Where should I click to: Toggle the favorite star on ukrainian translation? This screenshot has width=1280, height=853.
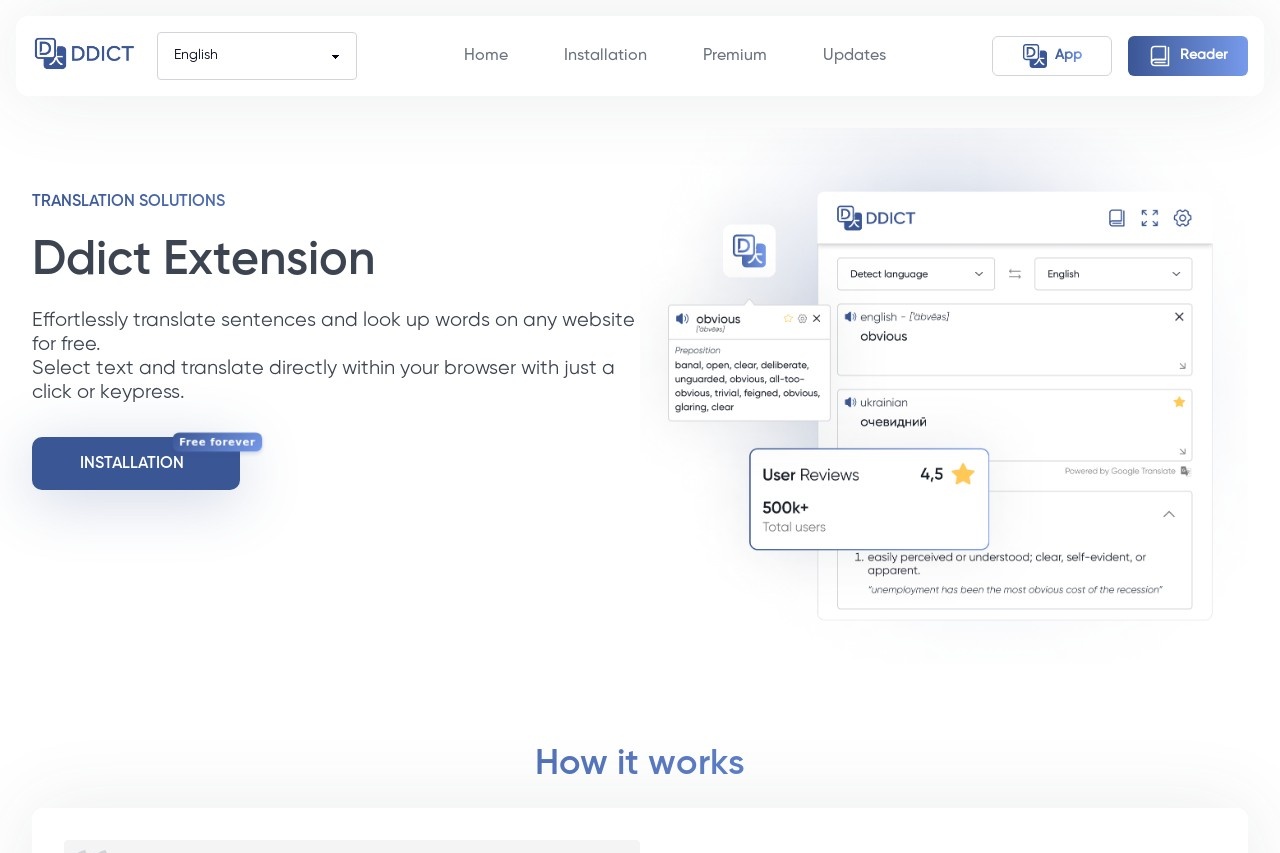[x=1179, y=402]
